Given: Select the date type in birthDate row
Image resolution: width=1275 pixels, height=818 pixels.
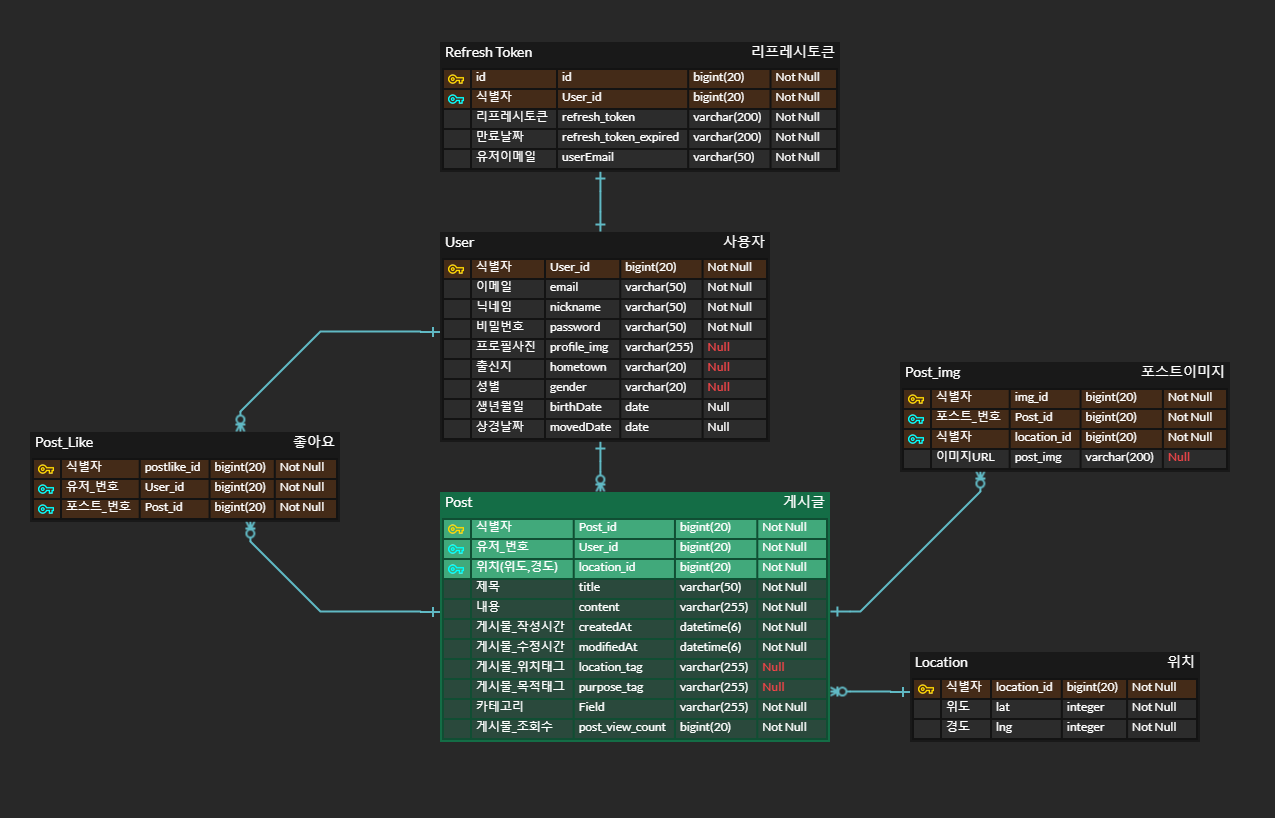Looking at the screenshot, I should (x=637, y=407).
